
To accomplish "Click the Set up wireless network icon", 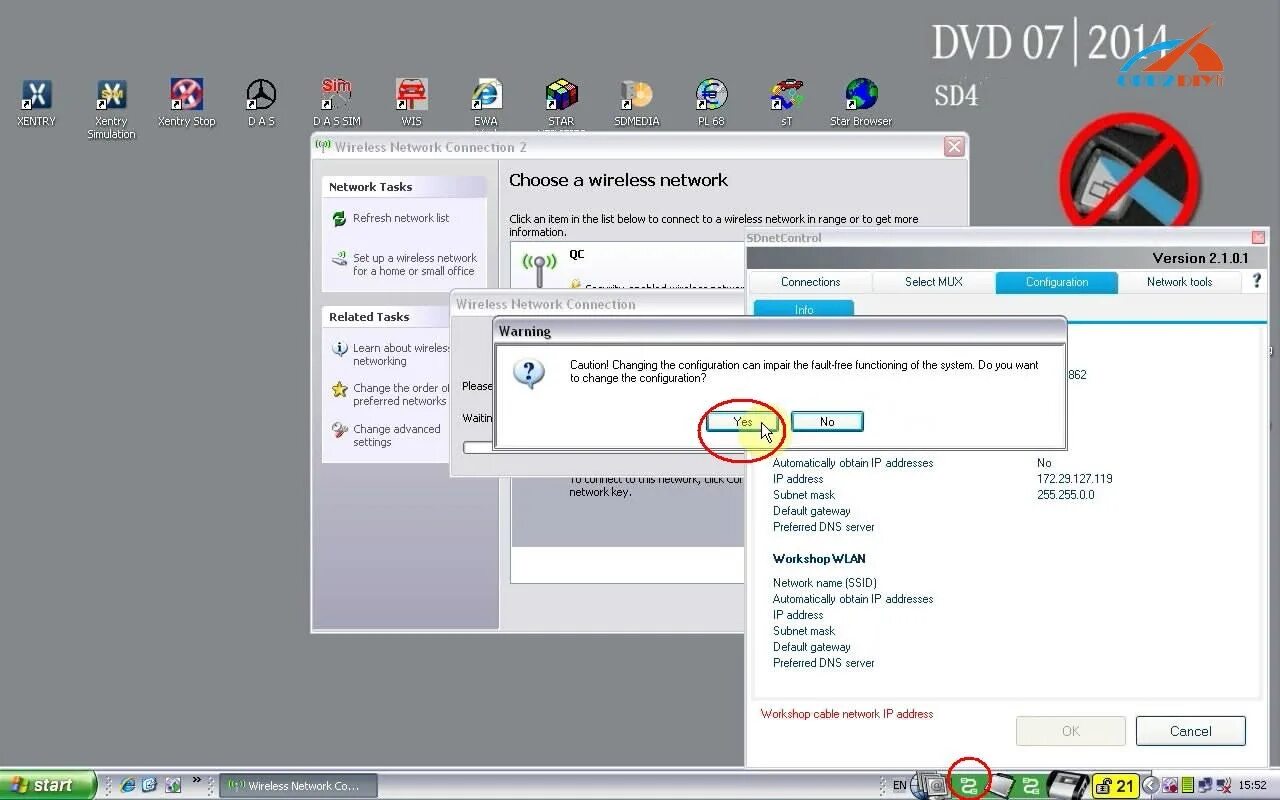I will [339, 259].
